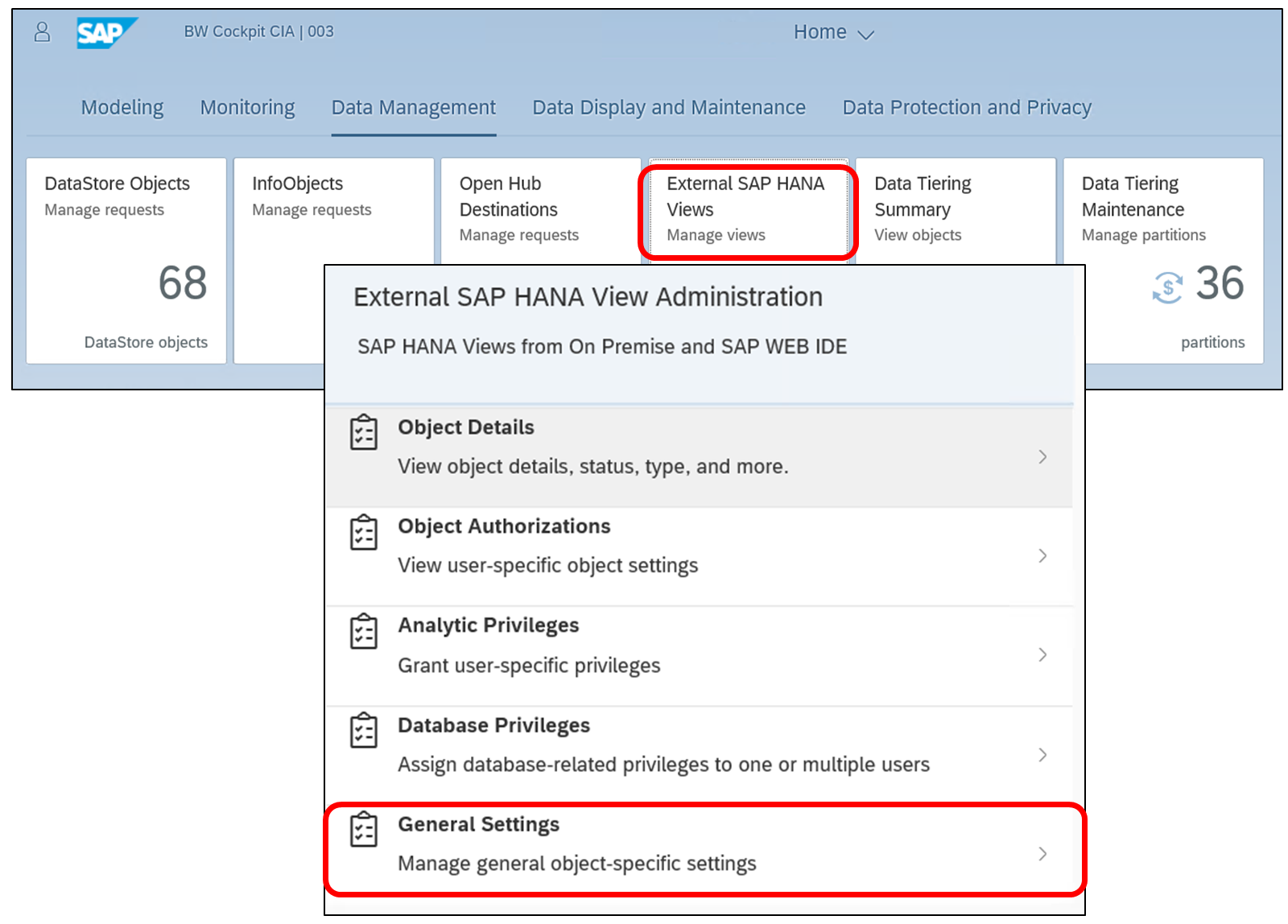This screenshot has height=924, width=1288.
Task: Click the partitions refresh cost icon
Action: [x=1167, y=287]
